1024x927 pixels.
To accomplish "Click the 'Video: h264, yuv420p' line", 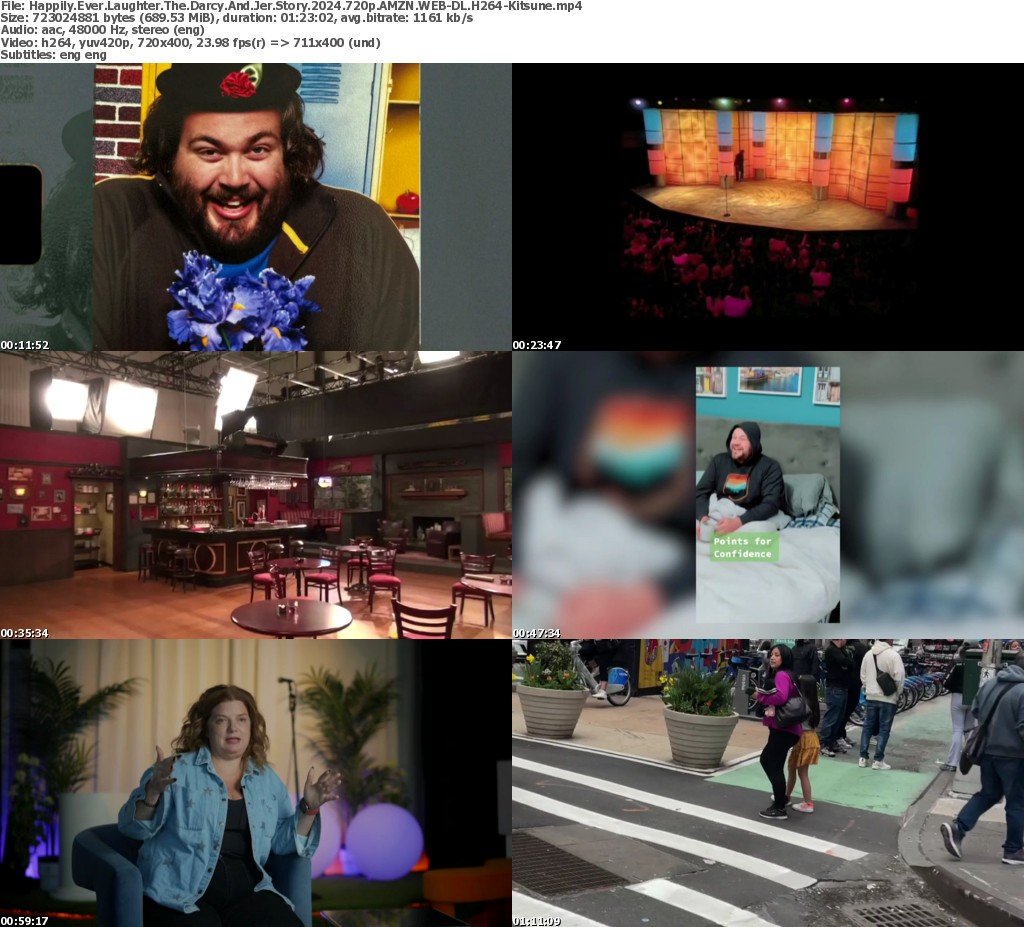I will pos(191,42).
